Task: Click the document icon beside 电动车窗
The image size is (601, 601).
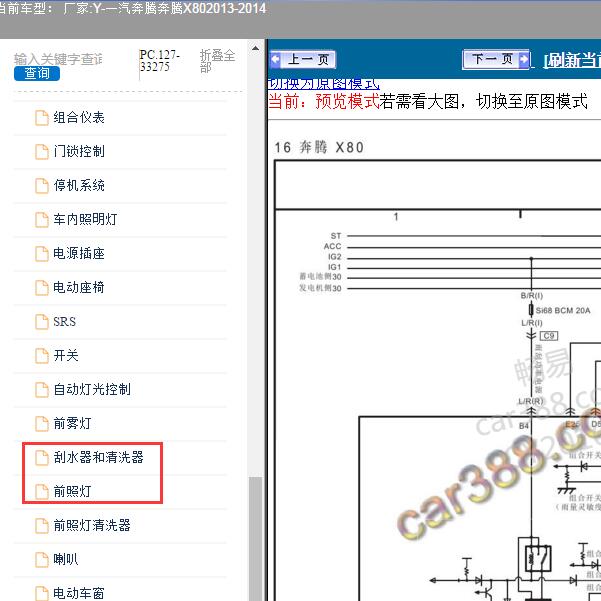Action: [42, 593]
